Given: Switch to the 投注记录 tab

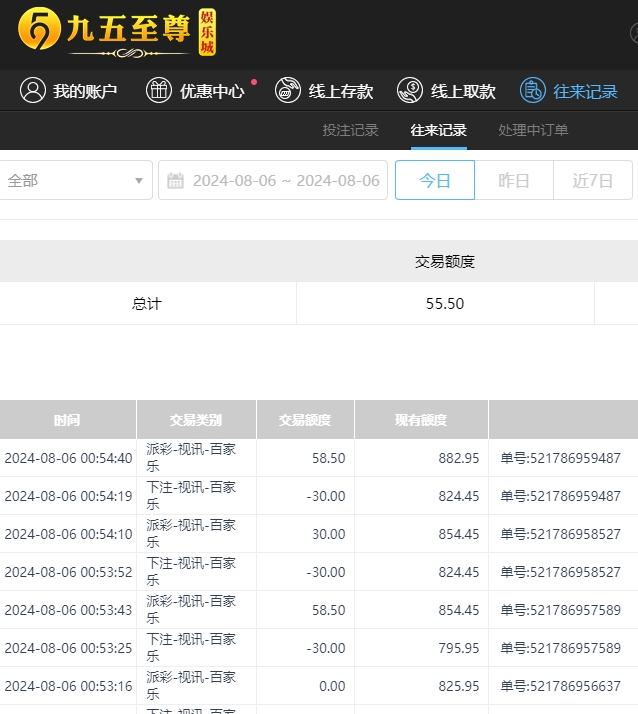Looking at the screenshot, I should (x=350, y=130).
